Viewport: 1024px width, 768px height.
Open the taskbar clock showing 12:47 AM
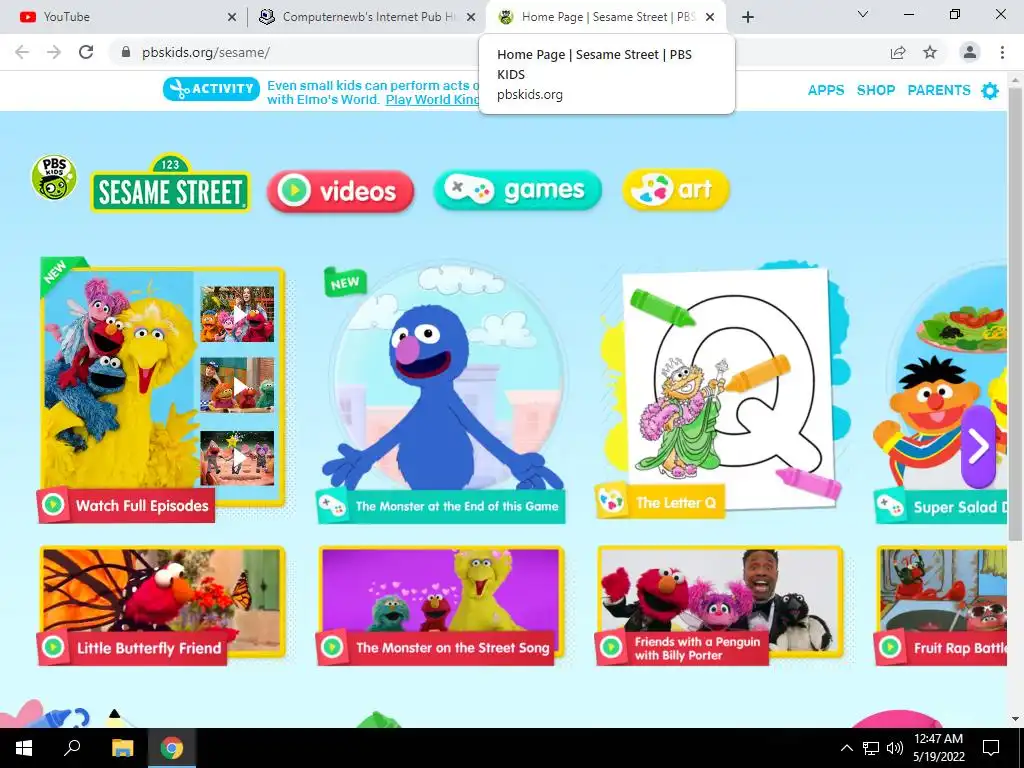tap(938, 748)
